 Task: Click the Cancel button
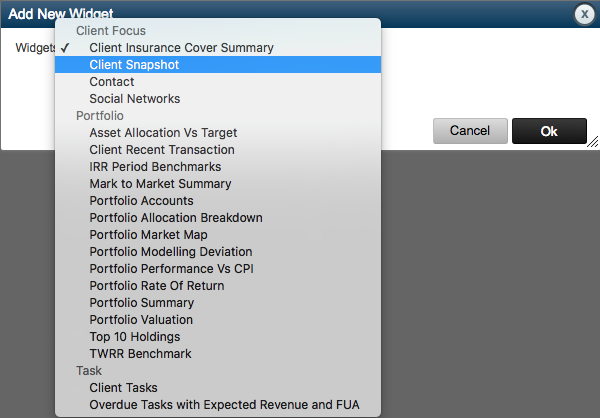(x=470, y=131)
